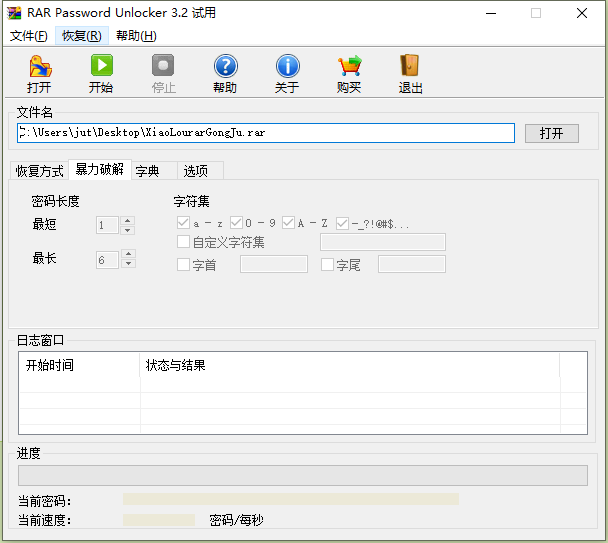This screenshot has width=608, height=543.
Task: Select the 暴力破解 tab
Action: (100, 169)
